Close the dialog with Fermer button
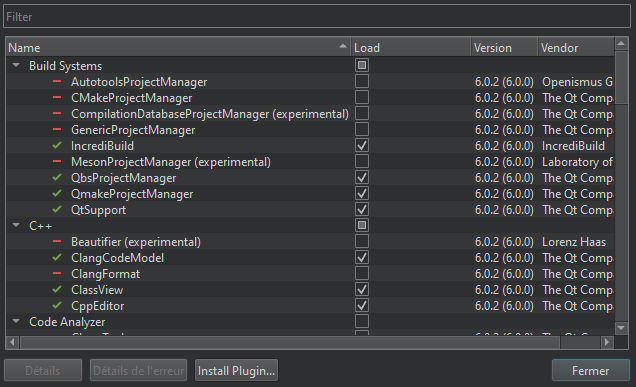 (591, 370)
